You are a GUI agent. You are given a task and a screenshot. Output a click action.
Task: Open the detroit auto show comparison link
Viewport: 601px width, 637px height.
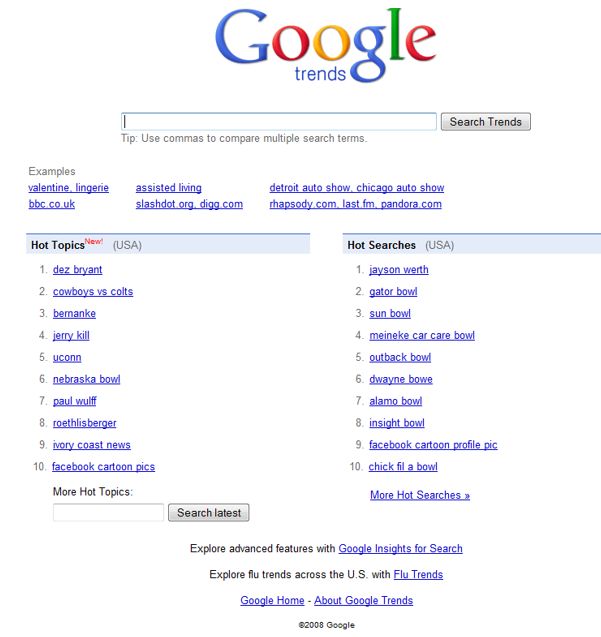coord(357,188)
